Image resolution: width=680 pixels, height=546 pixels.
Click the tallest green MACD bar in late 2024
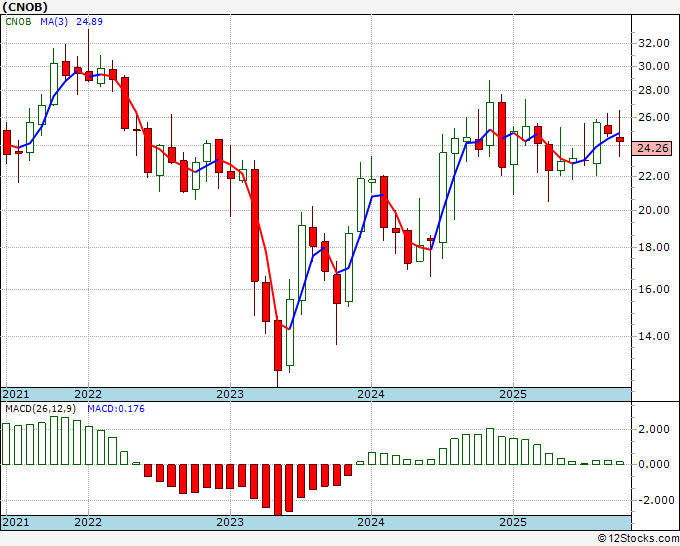(490, 447)
